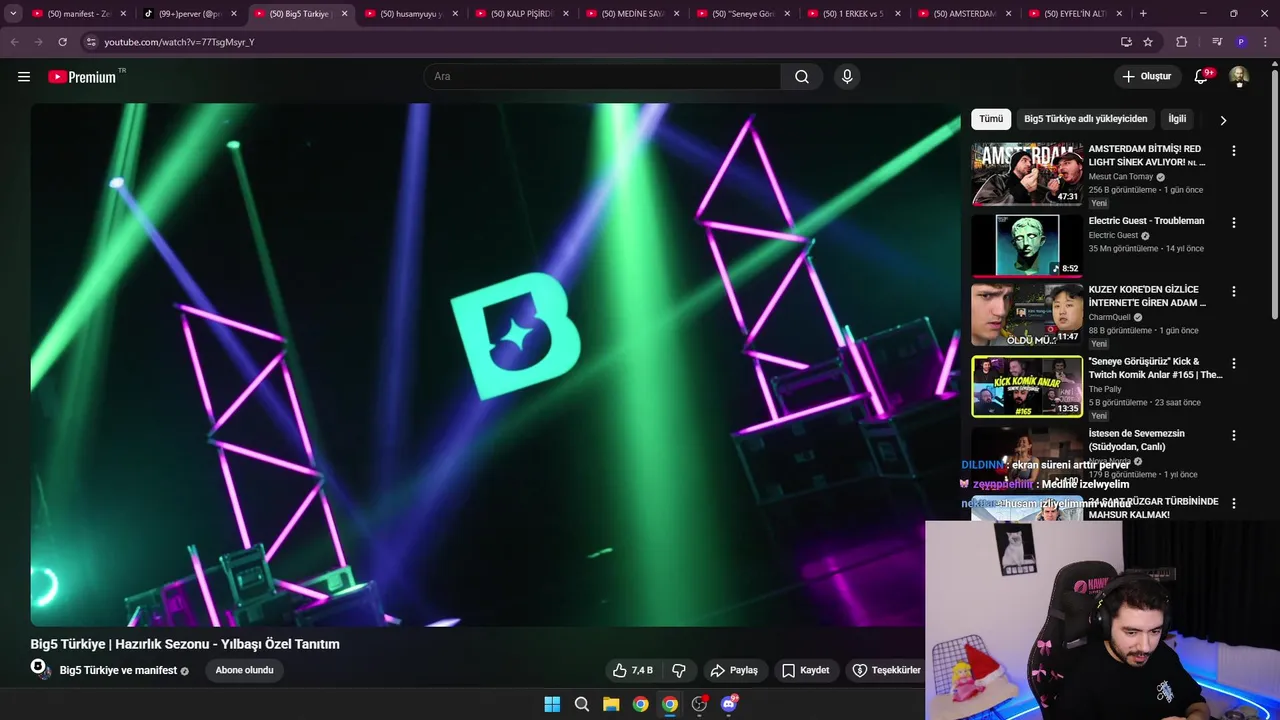This screenshot has height=720, width=1280.
Task: Open Kick Komik Anlar #165 thumbnail
Action: pyautogui.click(x=1027, y=387)
